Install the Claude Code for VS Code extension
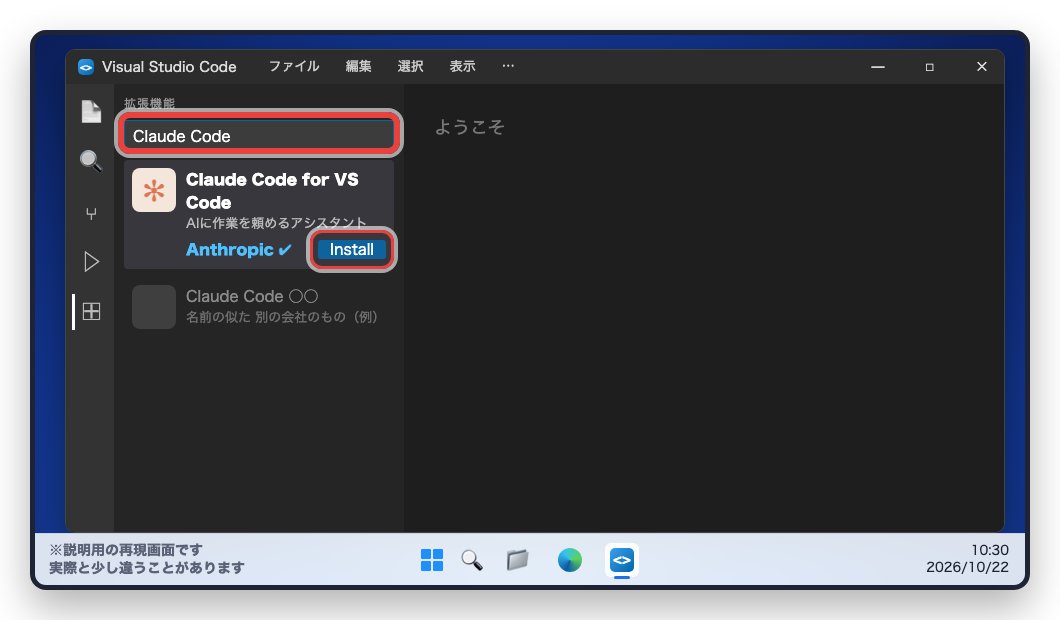Screen dimensions: 1060x620 tap(352, 249)
